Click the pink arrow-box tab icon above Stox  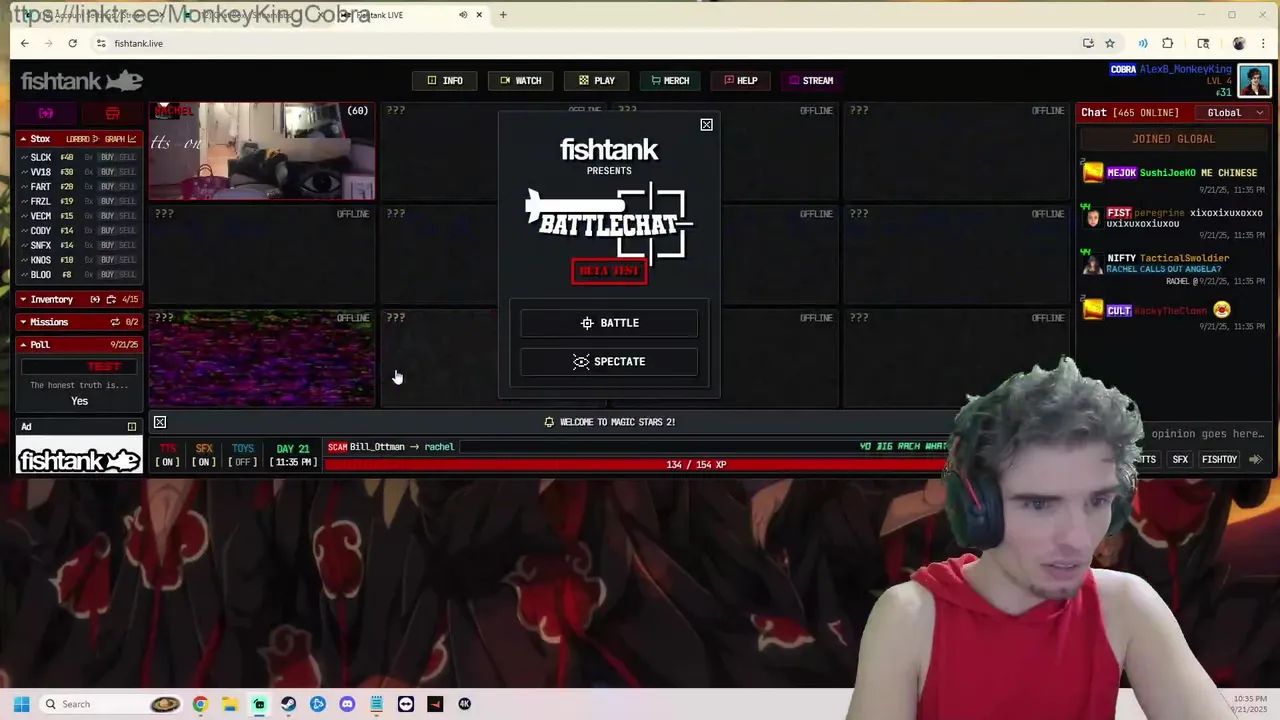pyautogui.click(x=46, y=113)
